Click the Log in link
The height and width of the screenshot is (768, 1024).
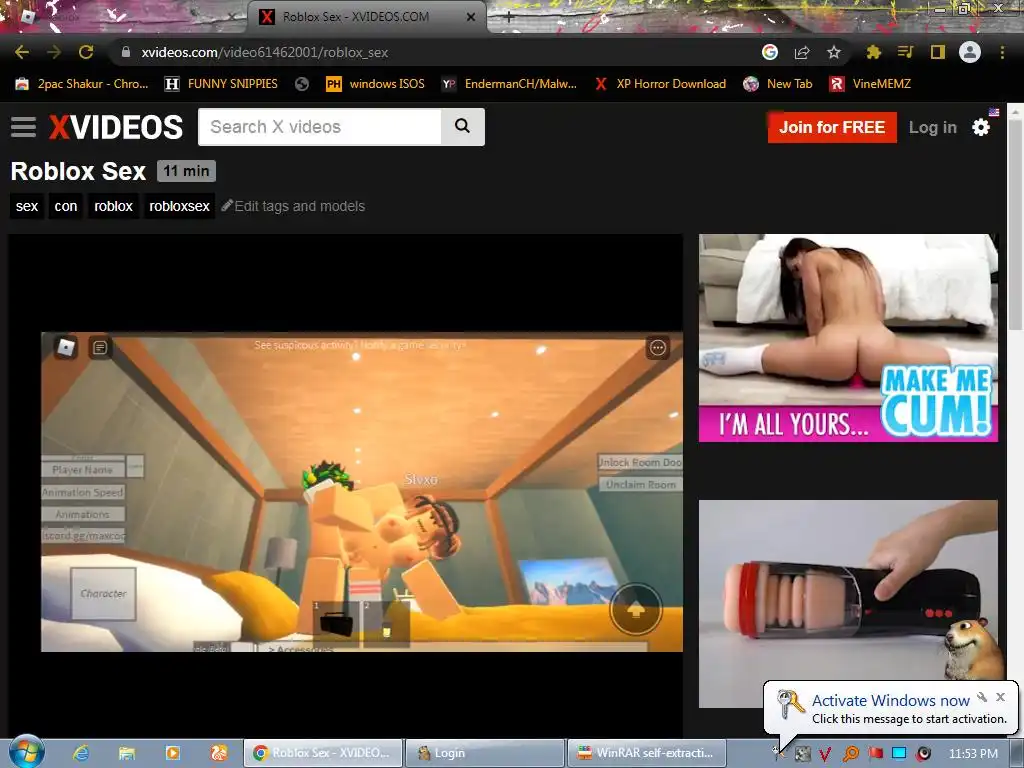coord(933,127)
